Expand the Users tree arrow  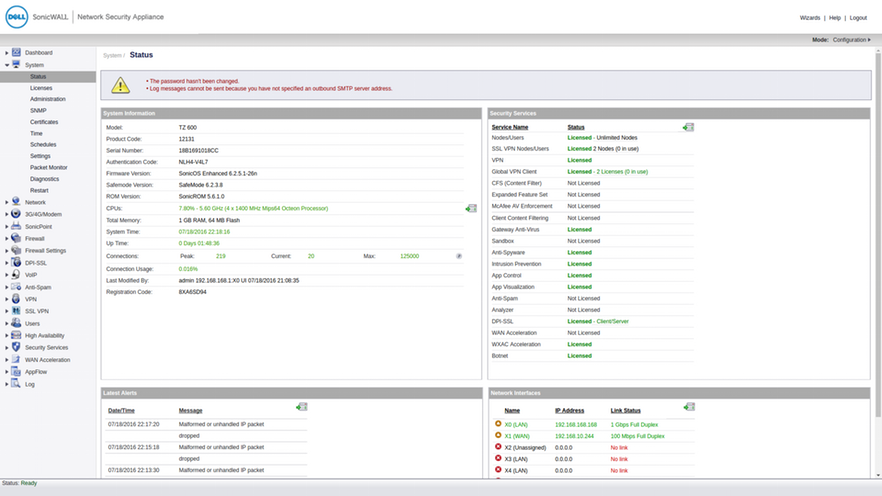(x=7, y=324)
